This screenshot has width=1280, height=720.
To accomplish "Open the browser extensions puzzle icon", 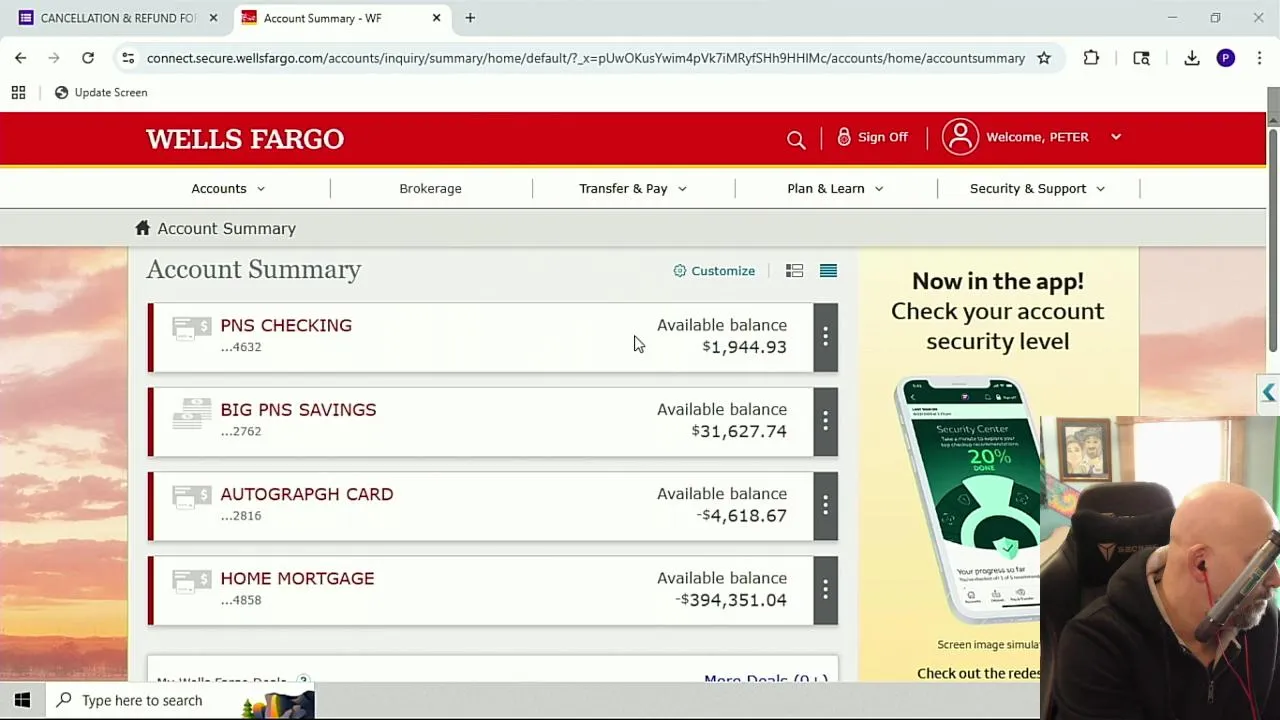I will [x=1091, y=58].
